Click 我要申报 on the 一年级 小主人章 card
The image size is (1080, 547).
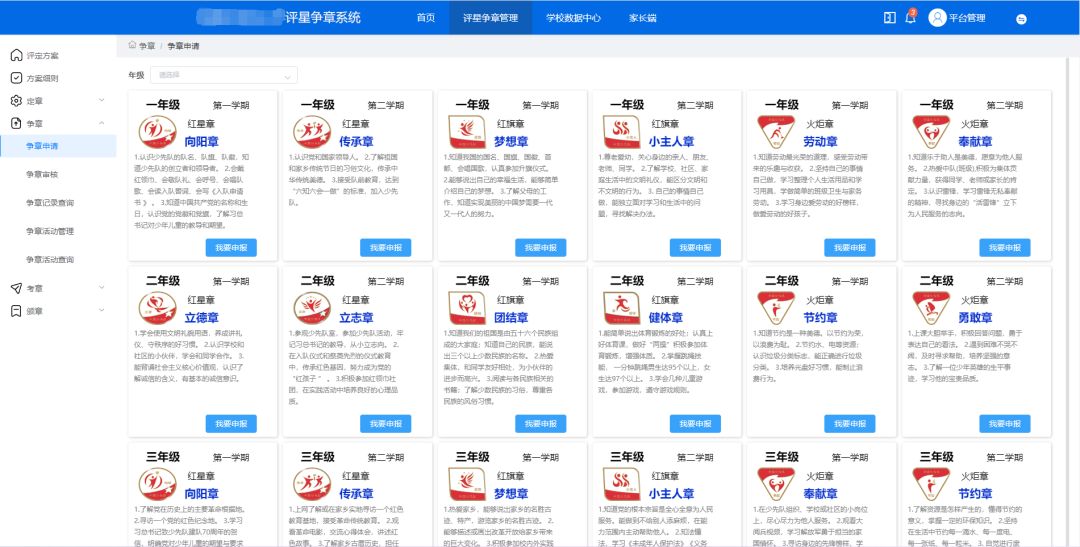(695, 248)
